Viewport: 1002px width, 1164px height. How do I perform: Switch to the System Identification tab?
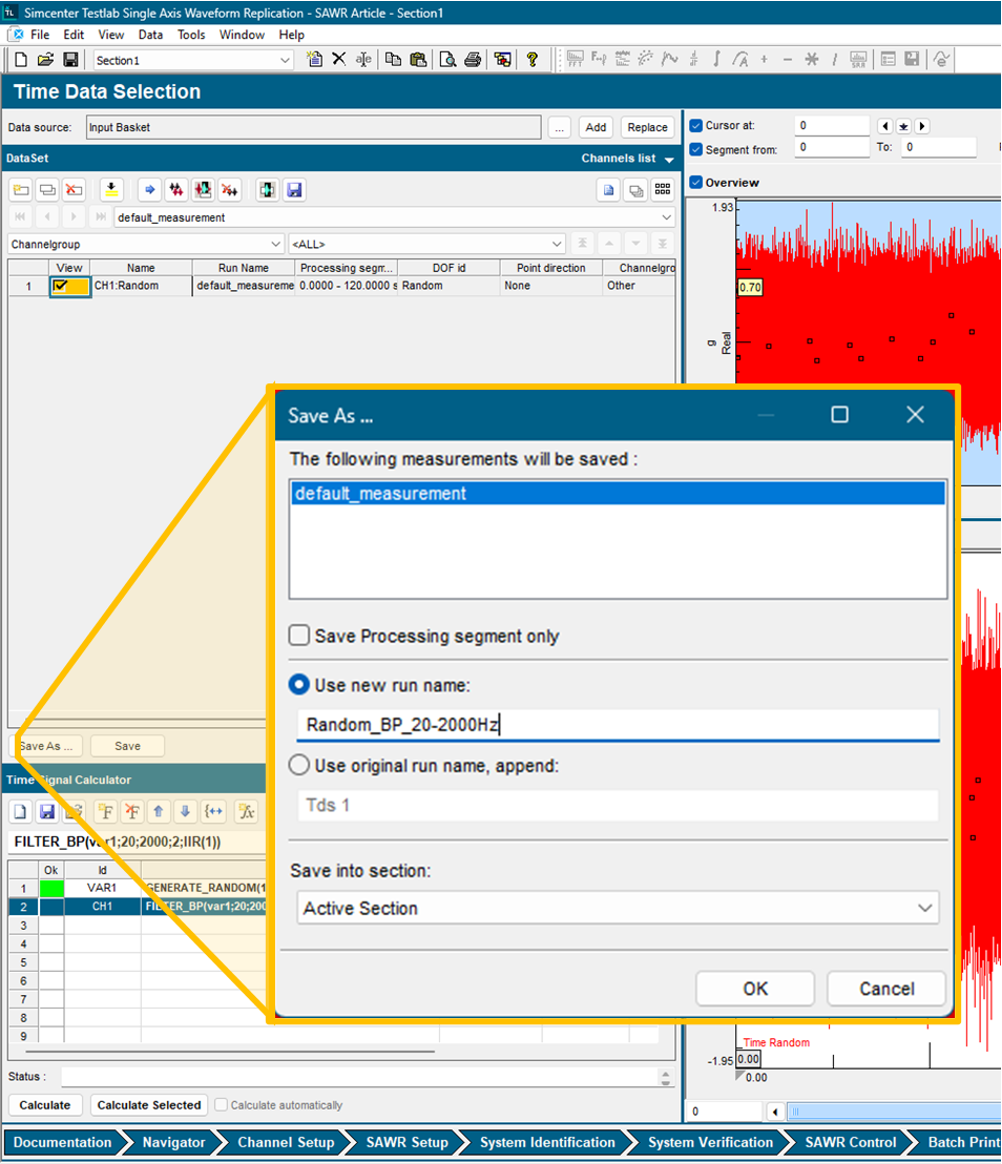[547, 1142]
